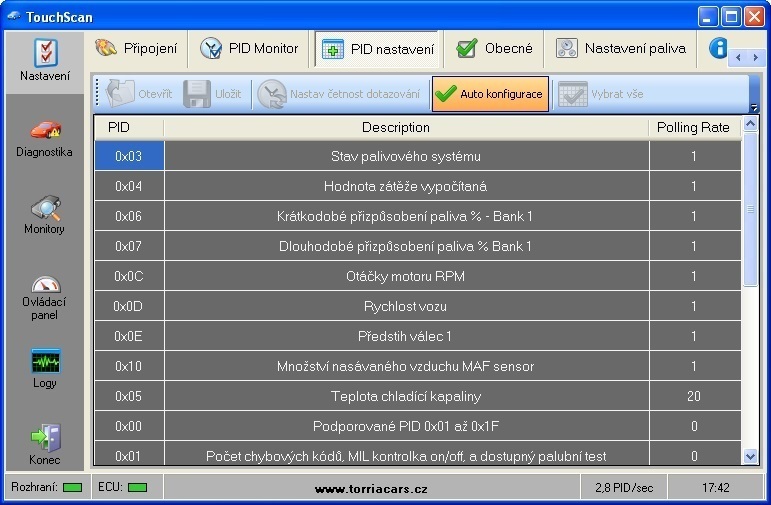Select PID cell 0x0D
The width and height of the screenshot is (771, 505).
click(x=129, y=306)
